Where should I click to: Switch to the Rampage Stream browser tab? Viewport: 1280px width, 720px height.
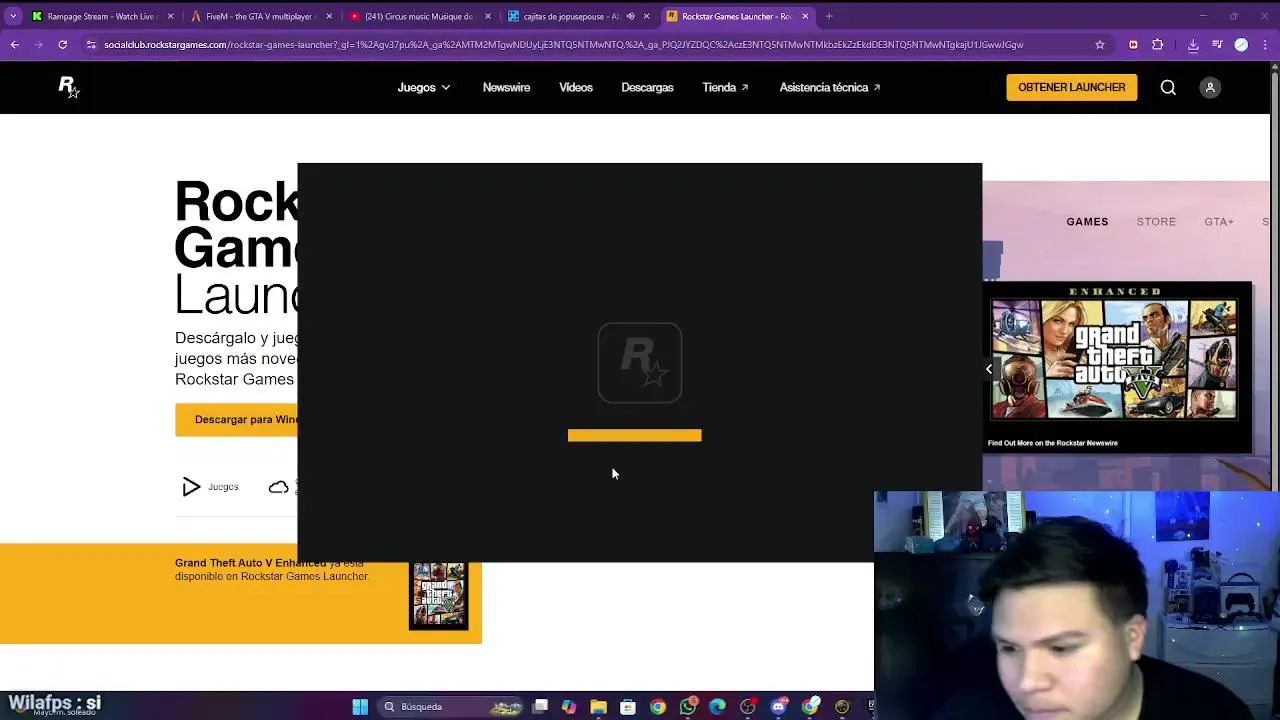[102, 16]
